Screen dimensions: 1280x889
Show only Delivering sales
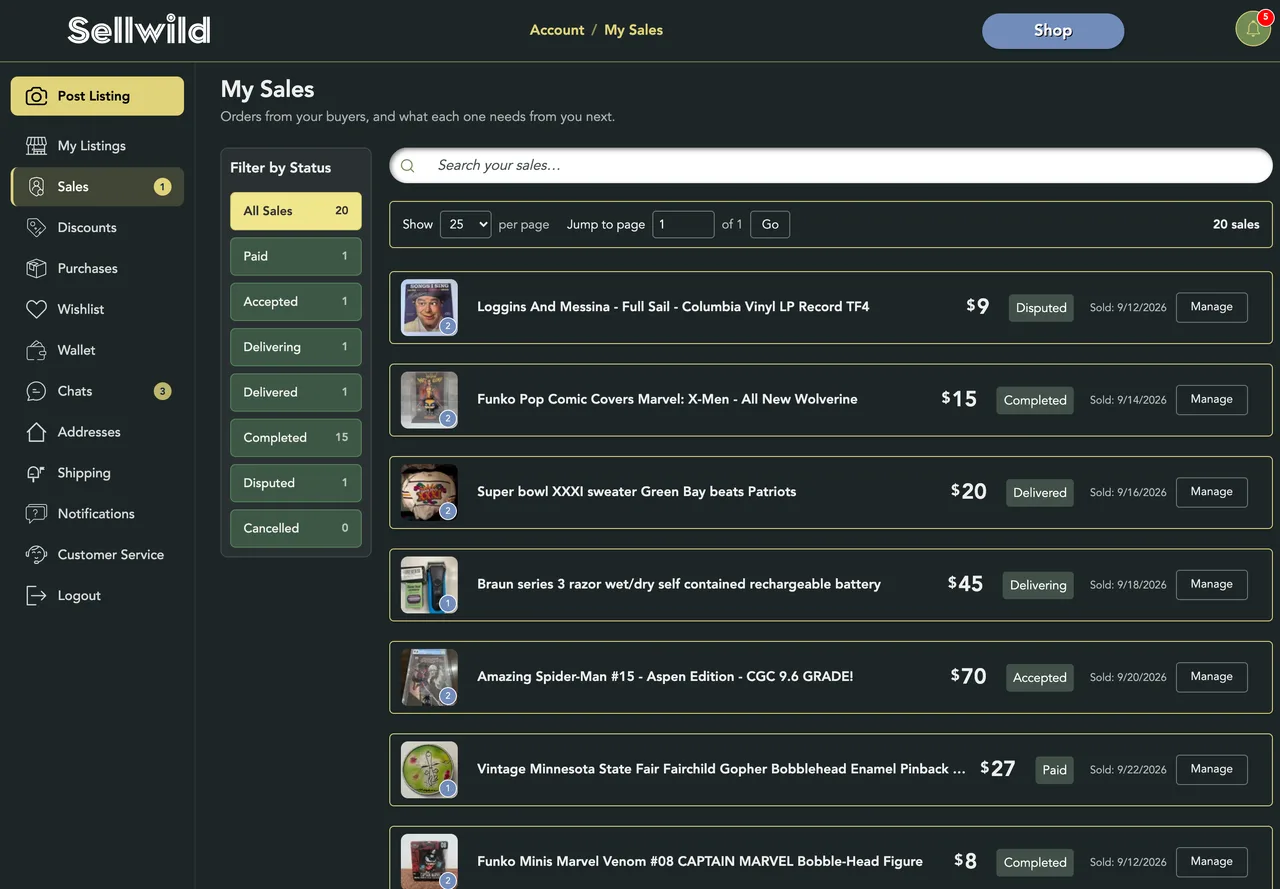tap(296, 347)
